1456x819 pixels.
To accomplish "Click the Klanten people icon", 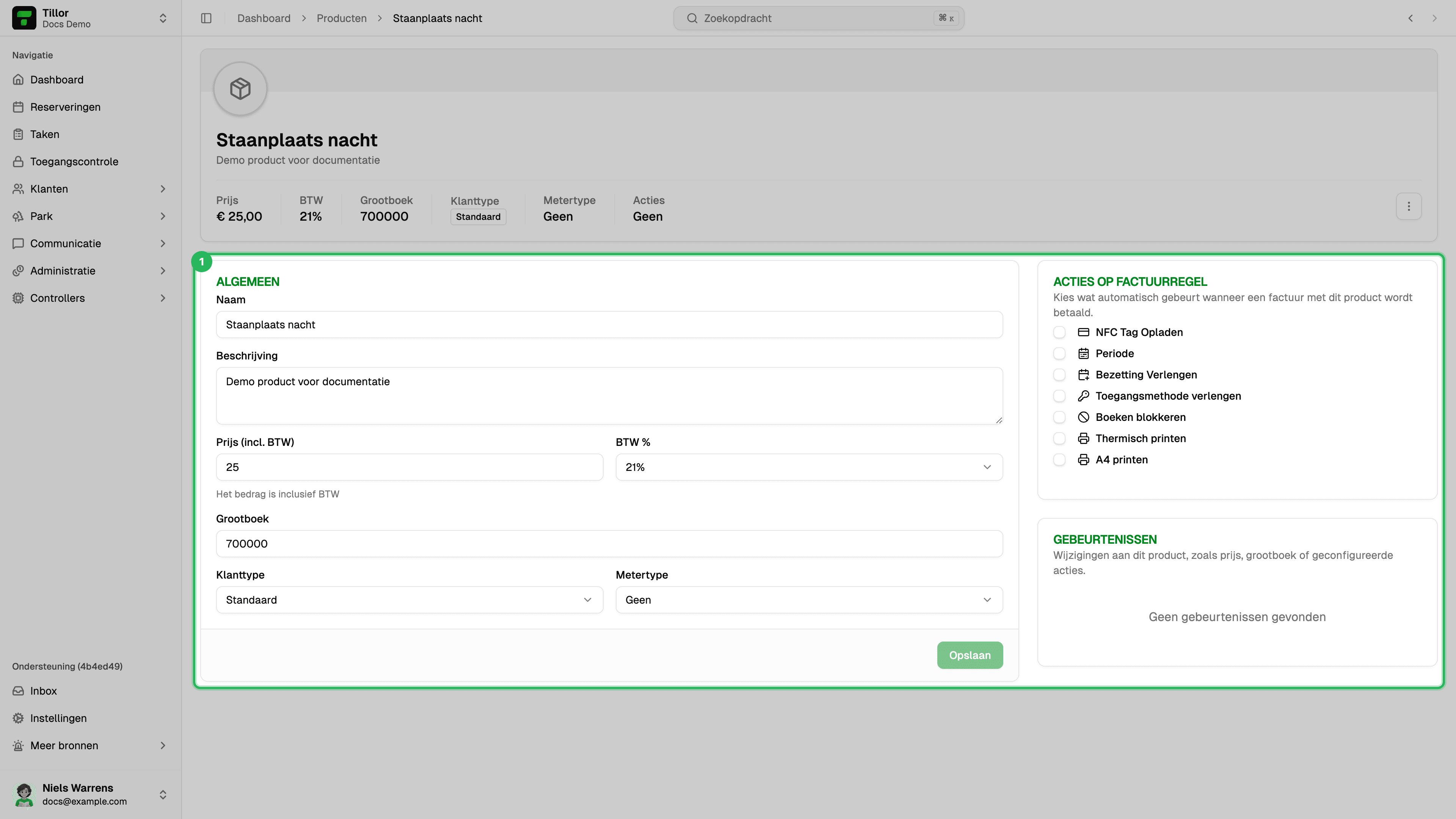I will coord(18,189).
